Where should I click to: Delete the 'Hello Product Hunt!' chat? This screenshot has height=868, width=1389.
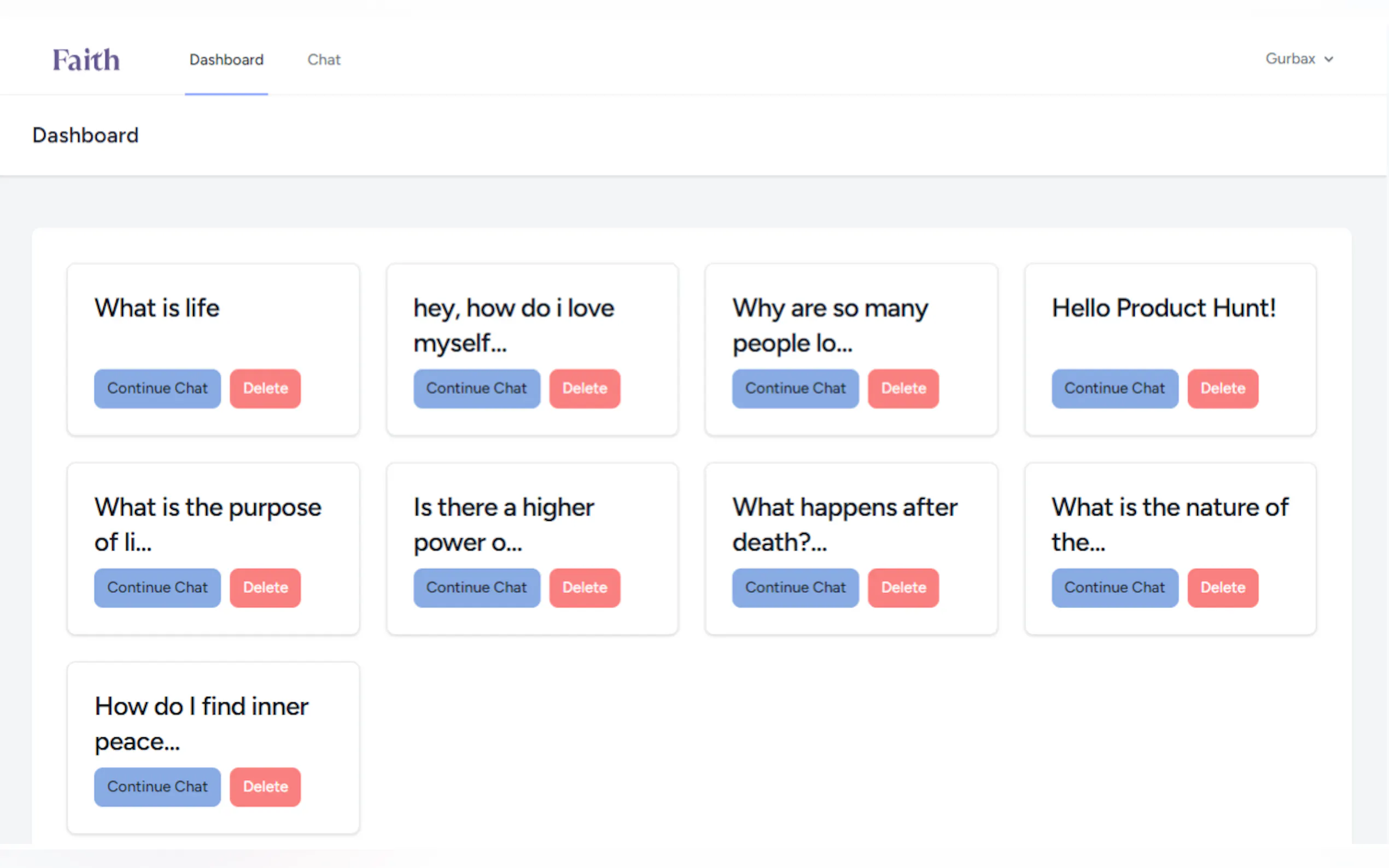point(1222,389)
